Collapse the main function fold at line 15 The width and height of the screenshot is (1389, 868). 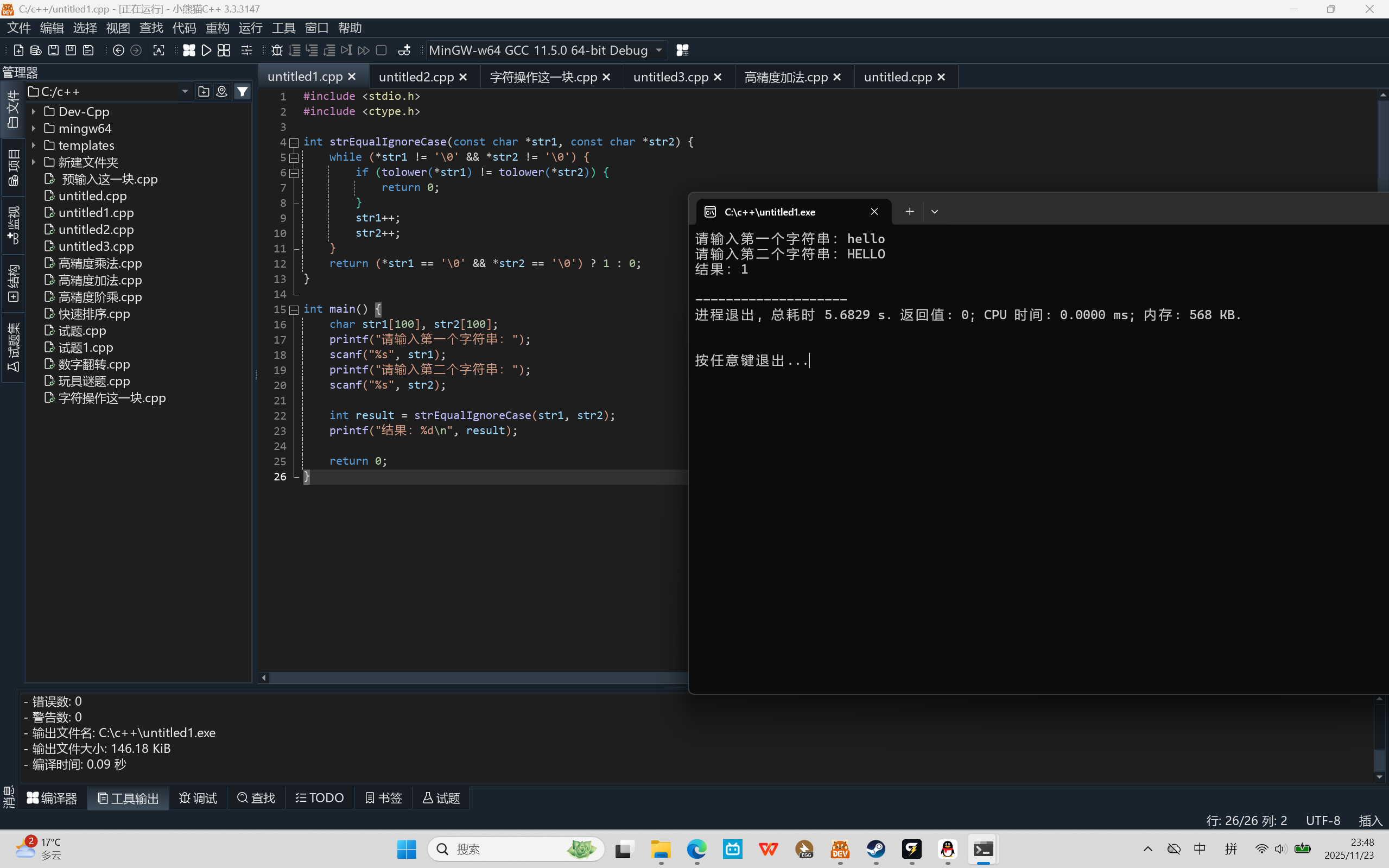point(294,309)
